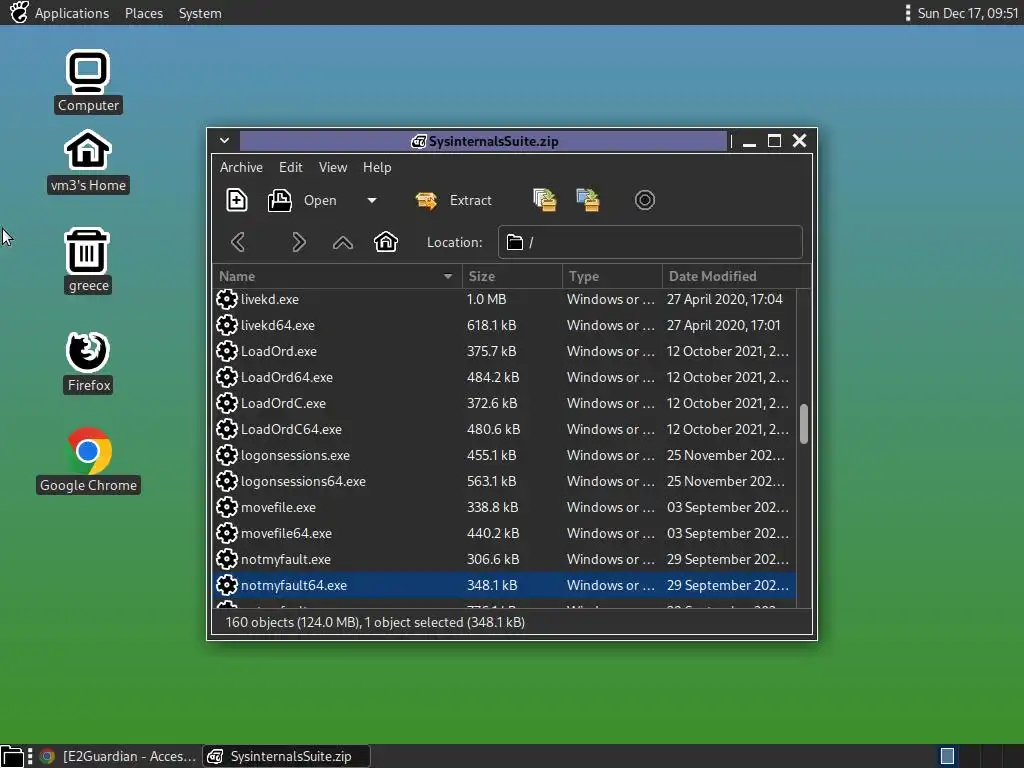
Task: Click the add files icon
Action: pyautogui.click(x=545, y=200)
